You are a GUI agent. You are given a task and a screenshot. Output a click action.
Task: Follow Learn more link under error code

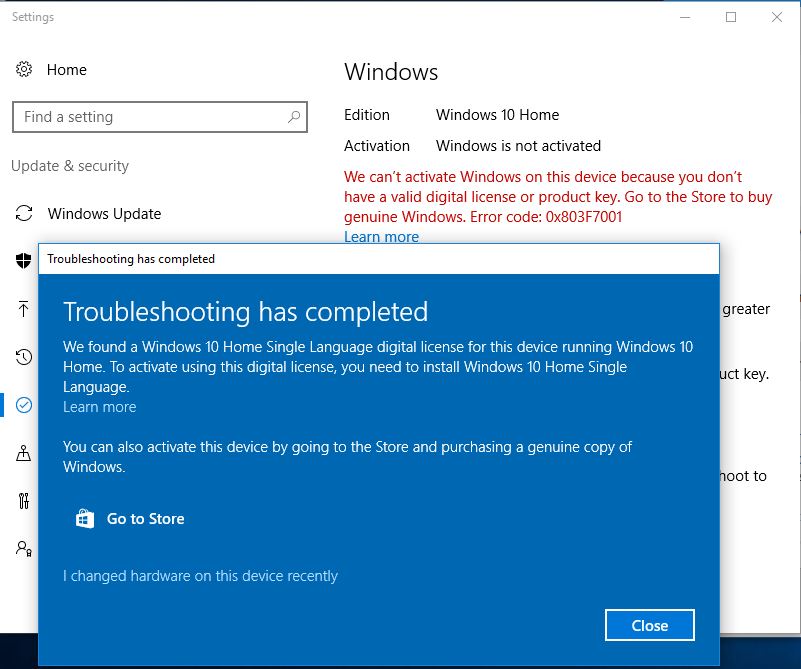tap(381, 237)
